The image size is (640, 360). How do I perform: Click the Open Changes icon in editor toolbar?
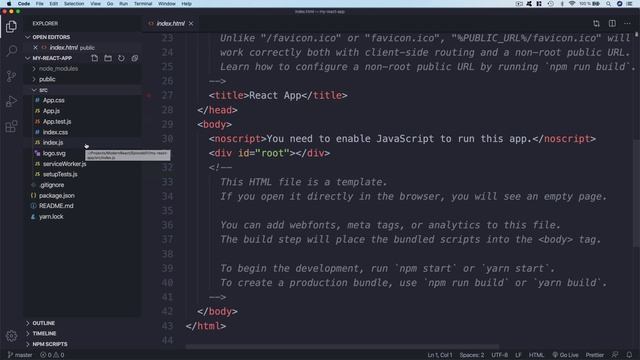click(596, 24)
